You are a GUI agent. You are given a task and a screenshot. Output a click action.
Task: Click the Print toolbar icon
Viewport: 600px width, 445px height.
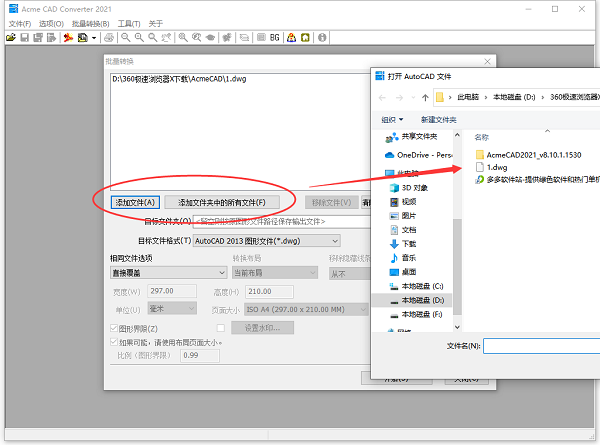(109, 37)
